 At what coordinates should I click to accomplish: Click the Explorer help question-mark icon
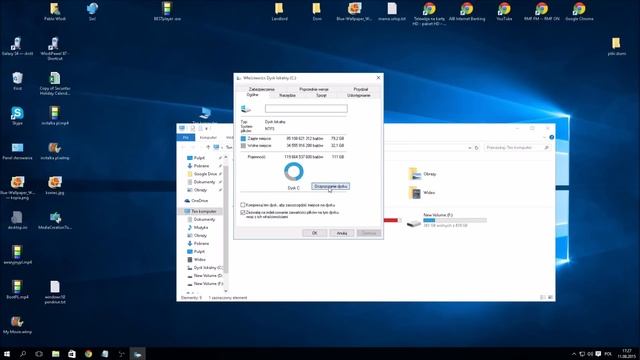click(x=551, y=138)
